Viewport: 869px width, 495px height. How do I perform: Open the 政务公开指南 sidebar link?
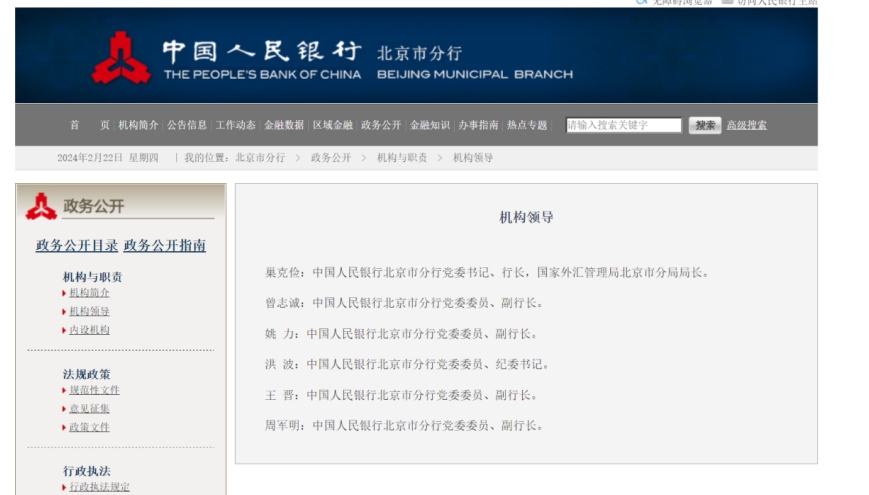coord(165,245)
